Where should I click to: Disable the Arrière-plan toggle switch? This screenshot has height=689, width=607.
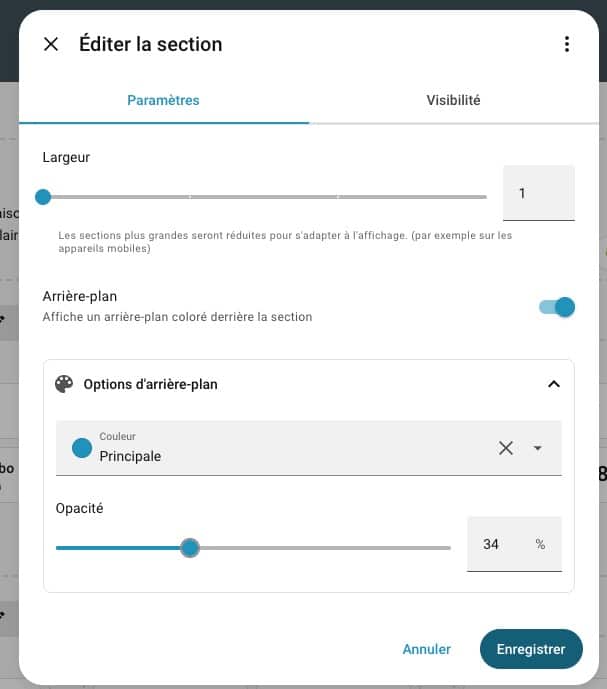(x=557, y=307)
